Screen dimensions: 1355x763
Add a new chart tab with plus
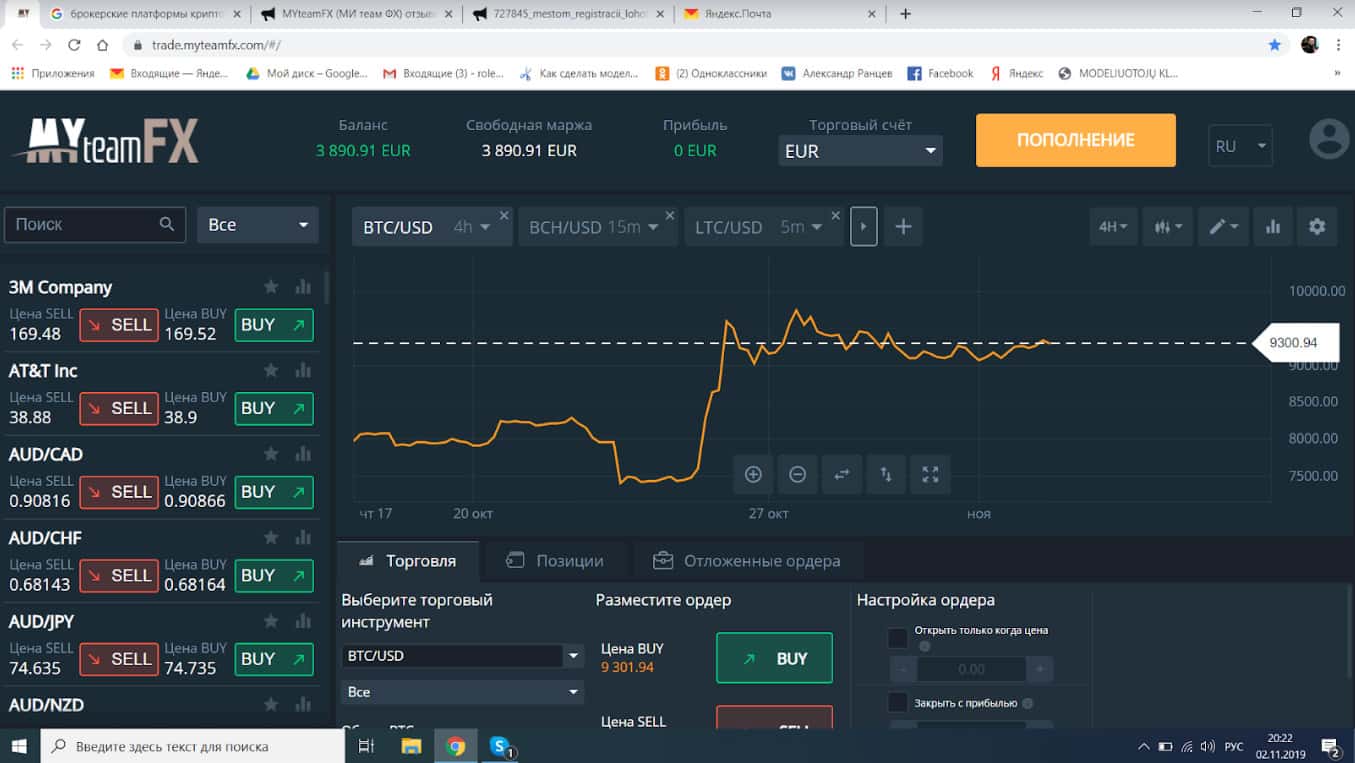pos(903,227)
